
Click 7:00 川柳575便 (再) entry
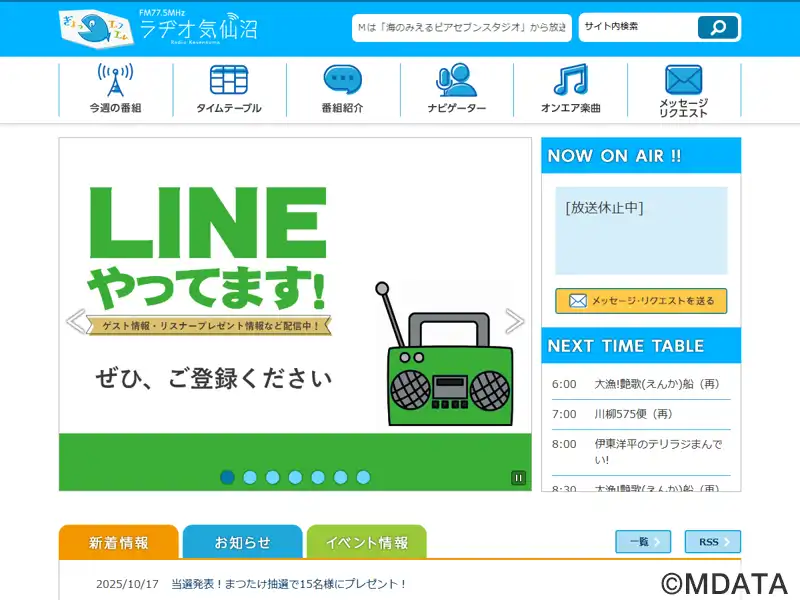641,414
